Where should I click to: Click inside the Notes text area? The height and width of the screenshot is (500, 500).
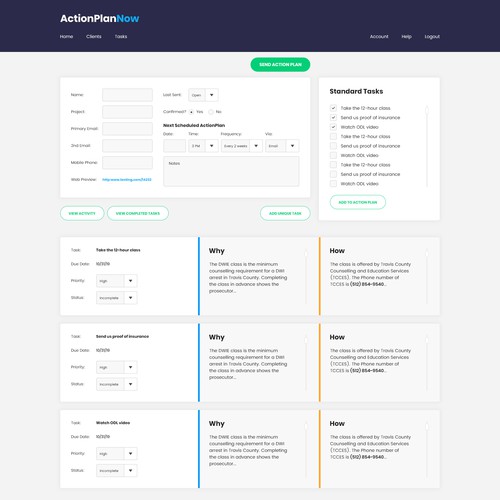pyautogui.click(x=231, y=171)
